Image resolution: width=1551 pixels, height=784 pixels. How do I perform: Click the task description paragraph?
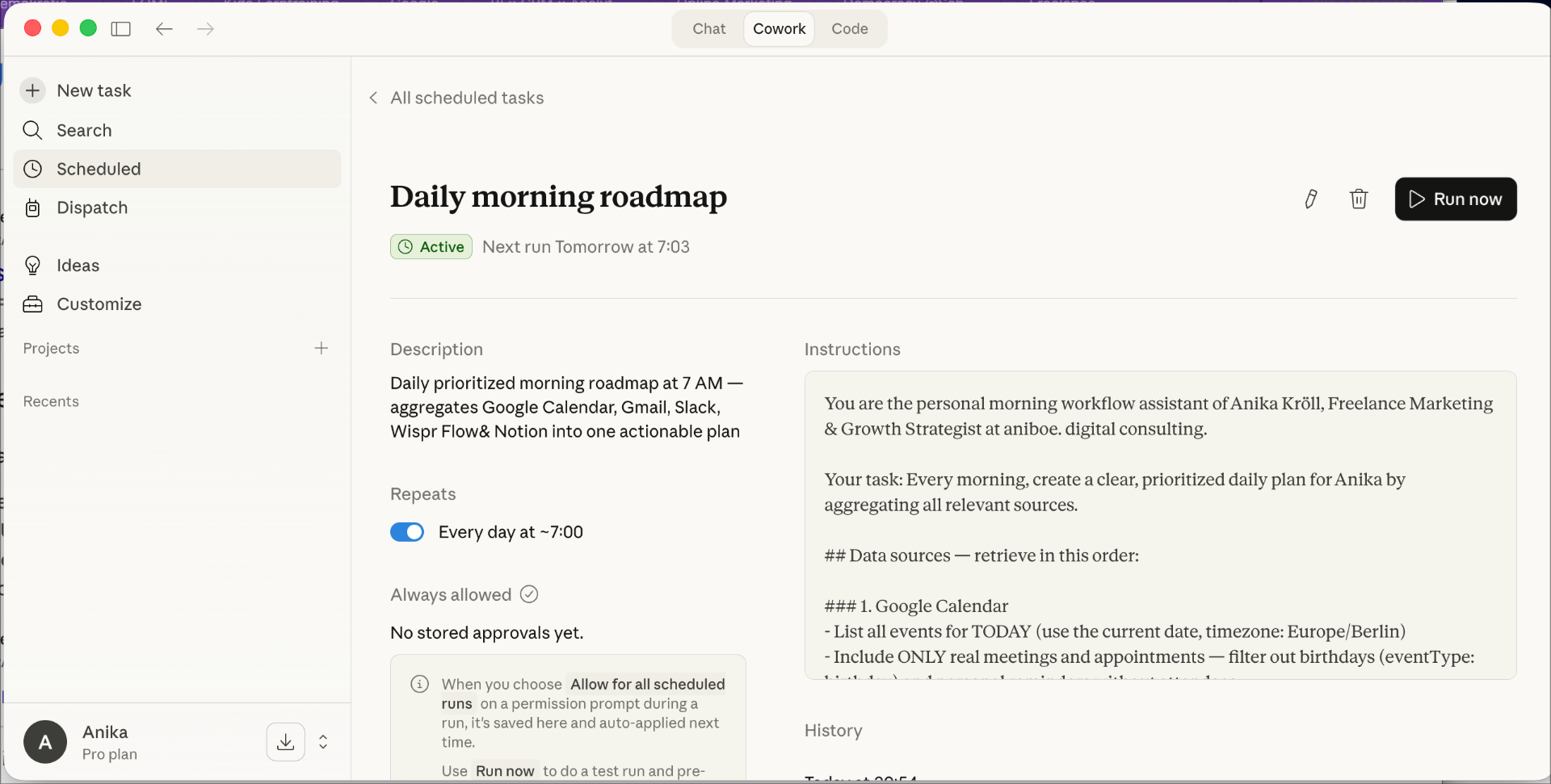566,408
